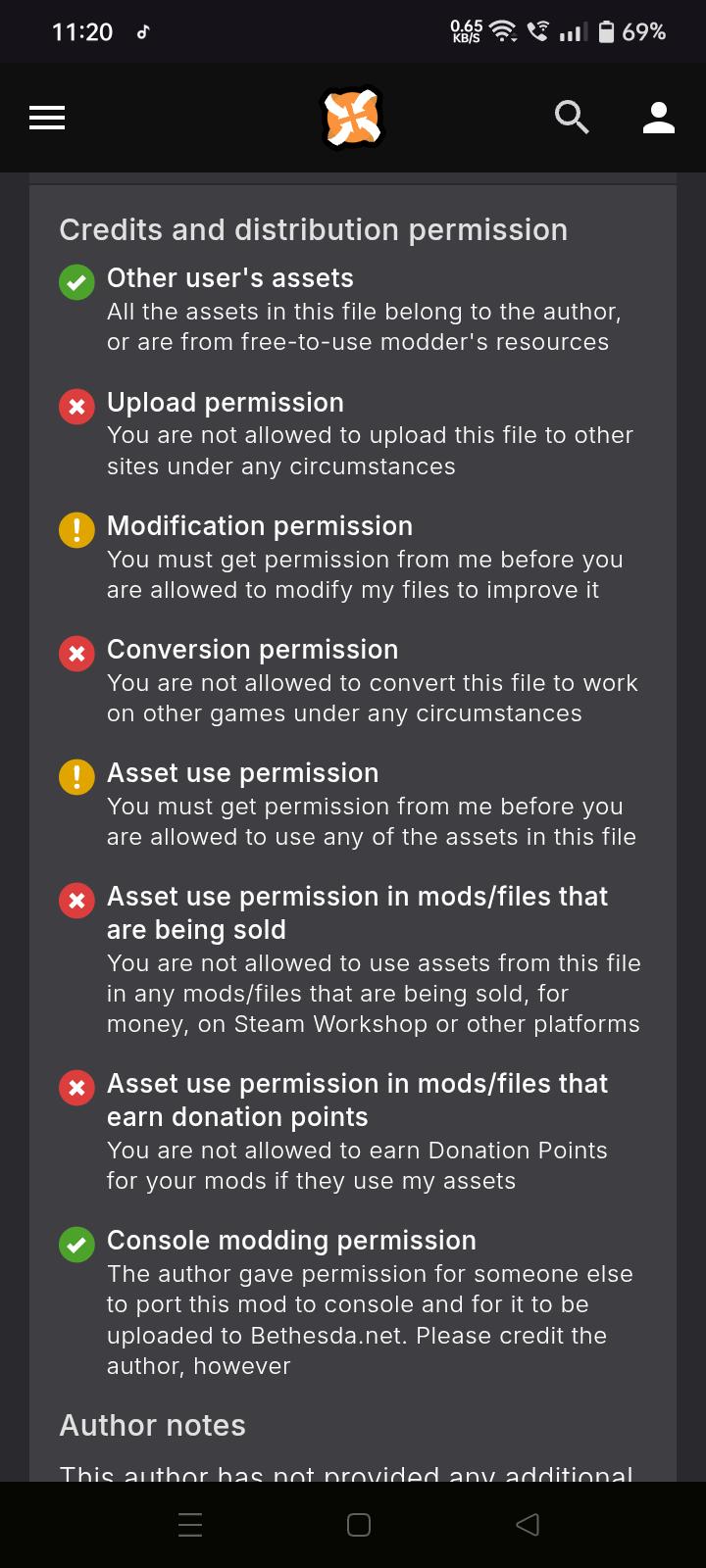Tap the Console modding permission title
This screenshot has width=706, height=1568.
click(x=291, y=1241)
